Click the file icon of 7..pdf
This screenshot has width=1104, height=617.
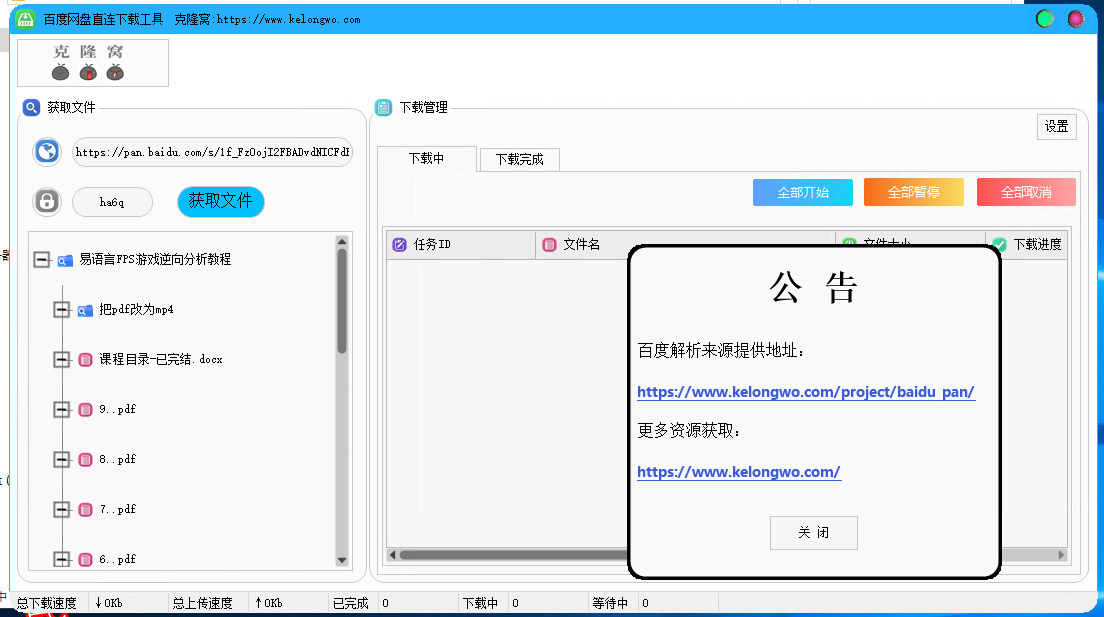(x=85, y=510)
